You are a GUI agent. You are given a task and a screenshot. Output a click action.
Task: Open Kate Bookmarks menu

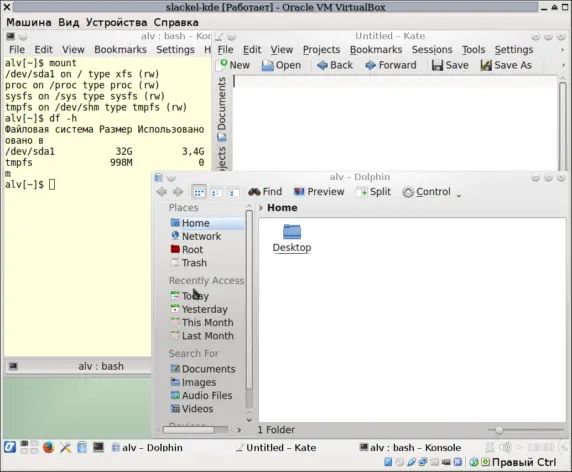pyautogui.click(x=376, y=50)
